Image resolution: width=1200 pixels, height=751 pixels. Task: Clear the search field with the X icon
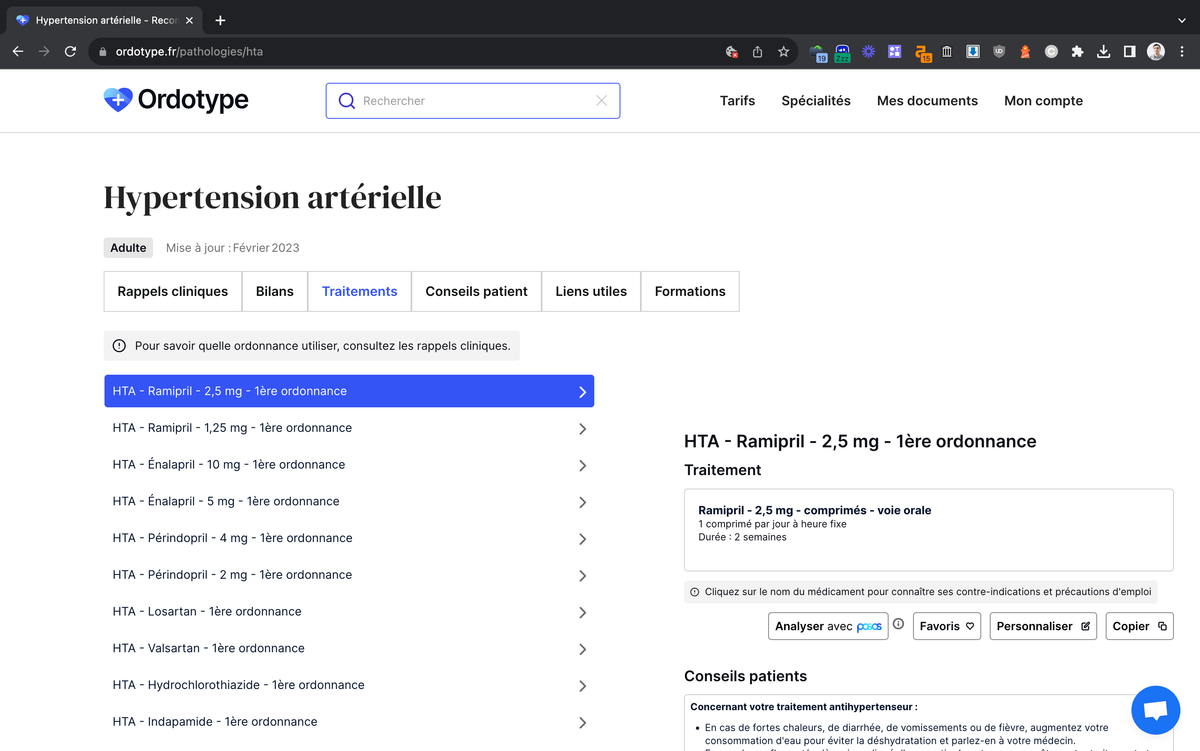coord(601,101)
